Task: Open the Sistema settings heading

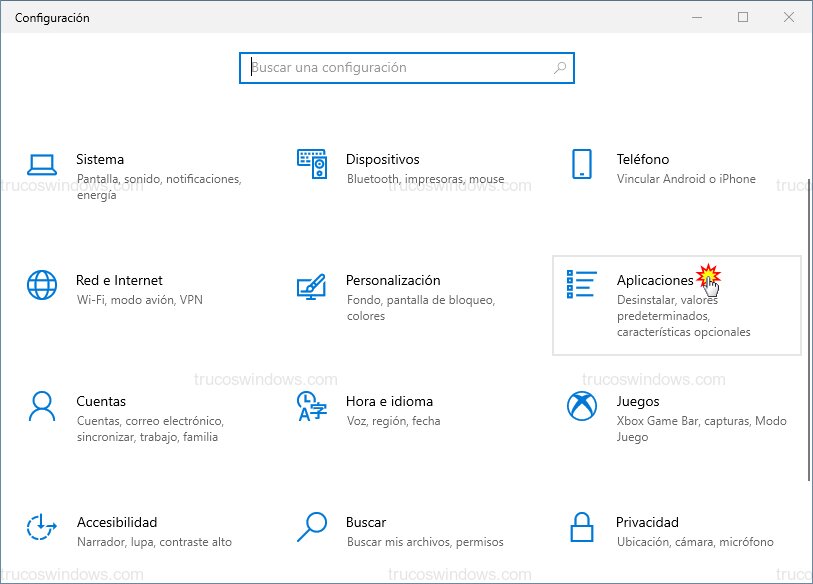Action: (100, 159)
